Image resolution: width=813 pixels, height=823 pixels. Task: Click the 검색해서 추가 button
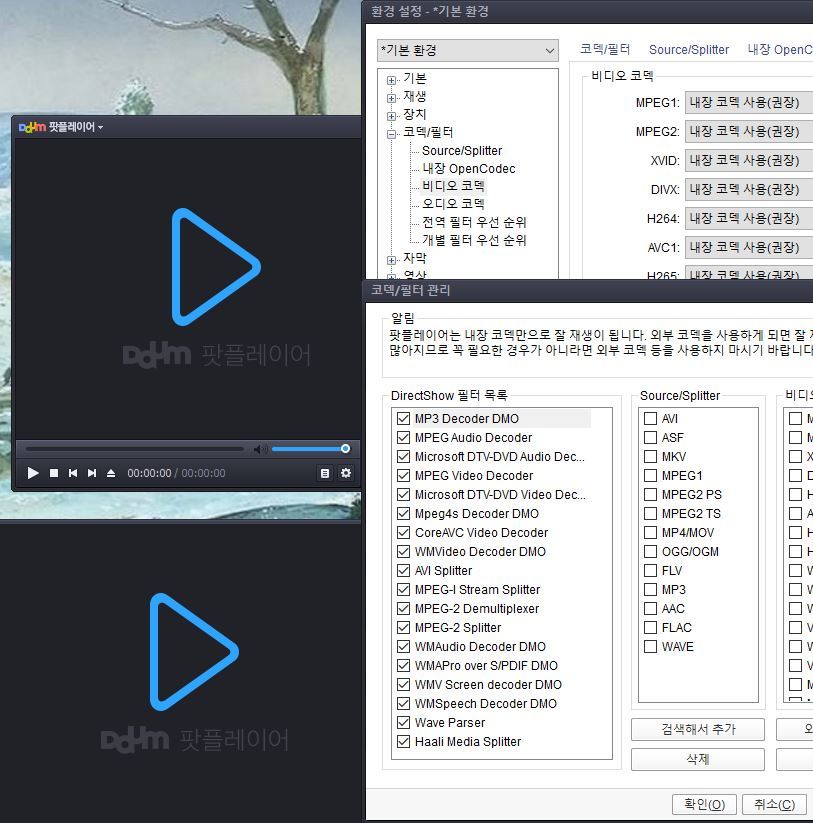(698, 729)
